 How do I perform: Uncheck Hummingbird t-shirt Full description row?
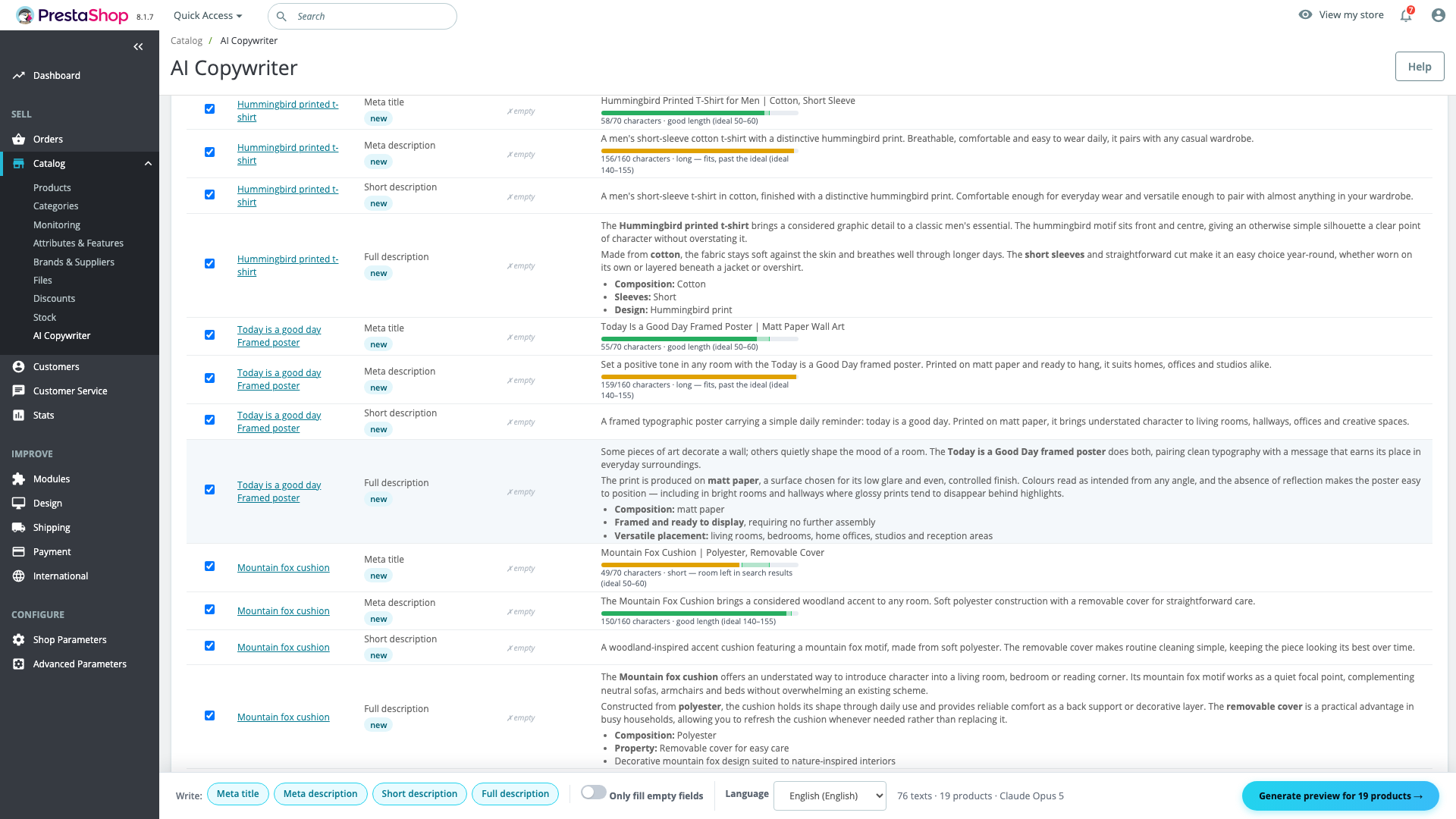[210, 264]
